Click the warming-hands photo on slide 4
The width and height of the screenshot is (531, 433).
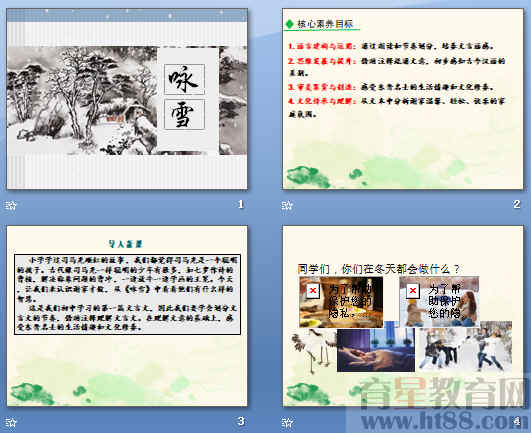pyautogui.click(x=376, y=350)
